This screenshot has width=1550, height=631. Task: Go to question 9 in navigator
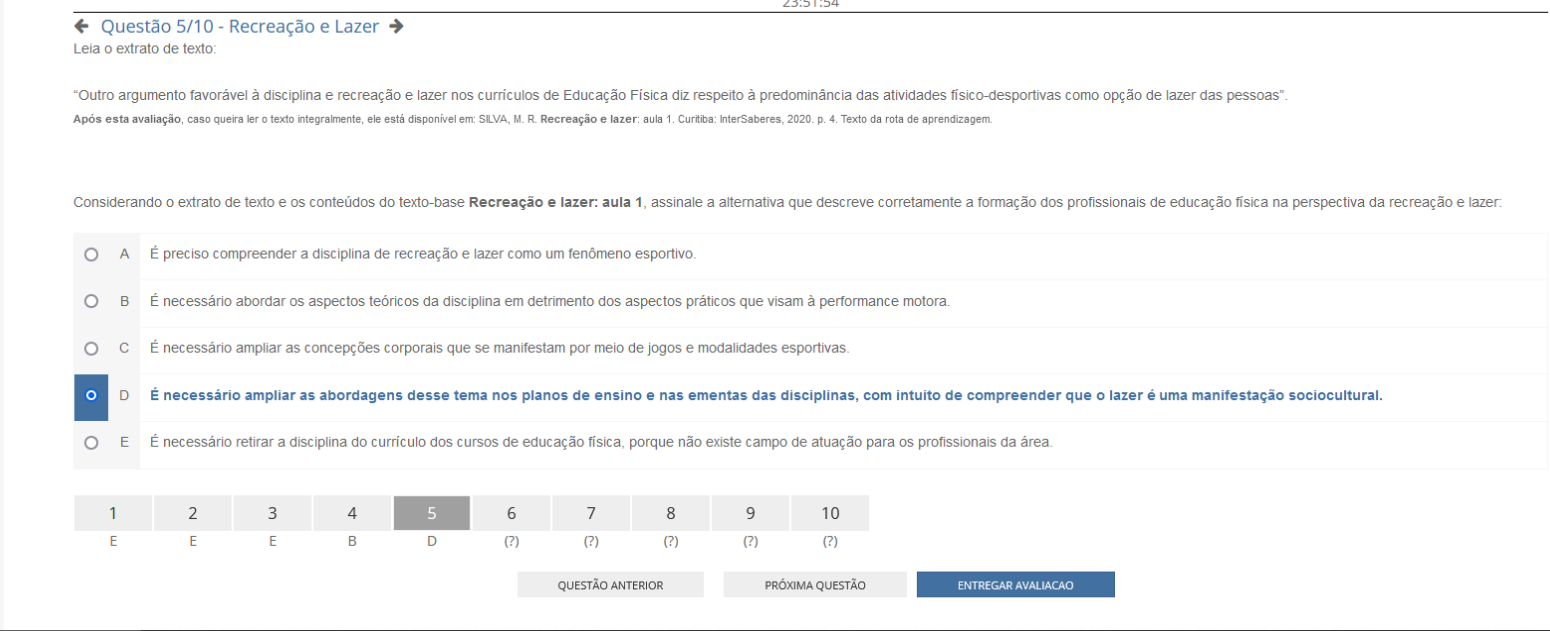click(x=750, y=513)
